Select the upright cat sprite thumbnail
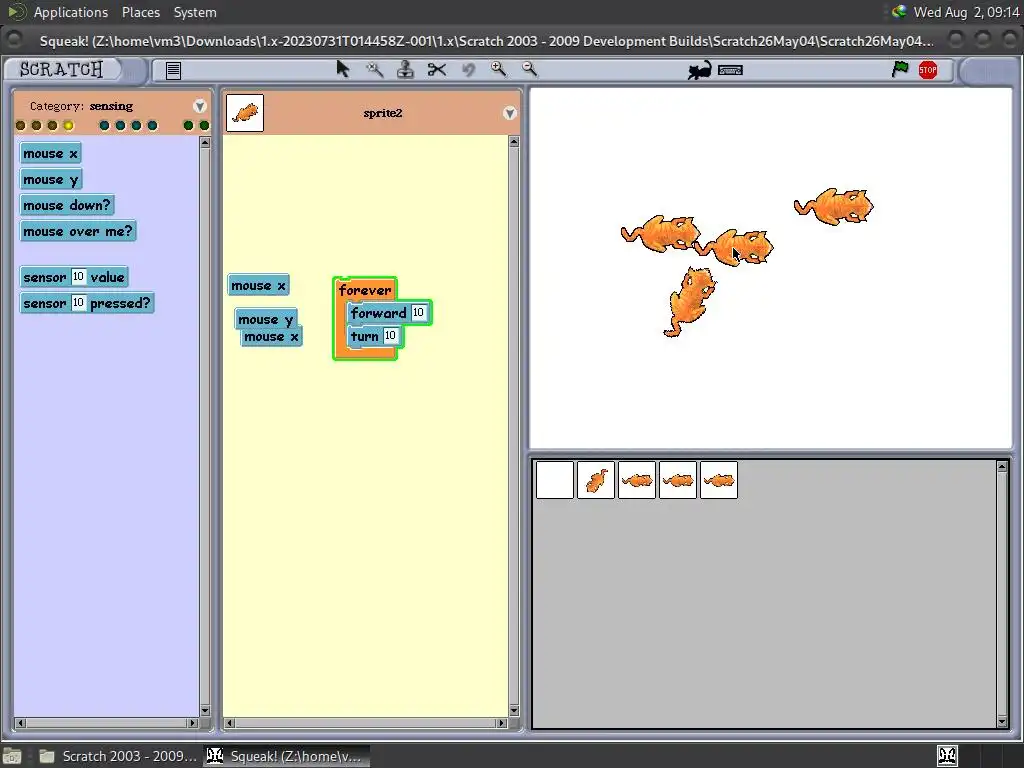1024x768 pixels. 596,480
